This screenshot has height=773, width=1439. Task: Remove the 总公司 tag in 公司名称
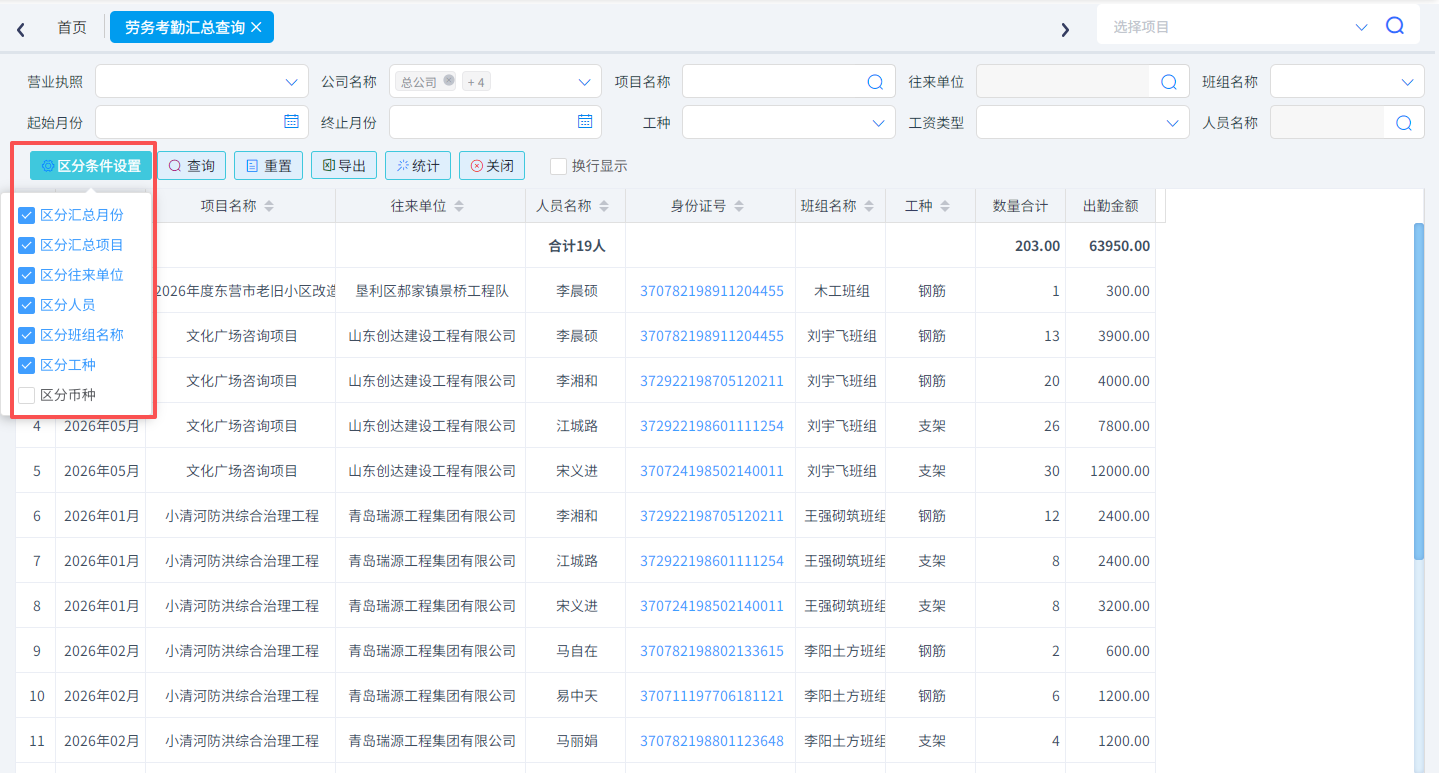tap(449, 81)
